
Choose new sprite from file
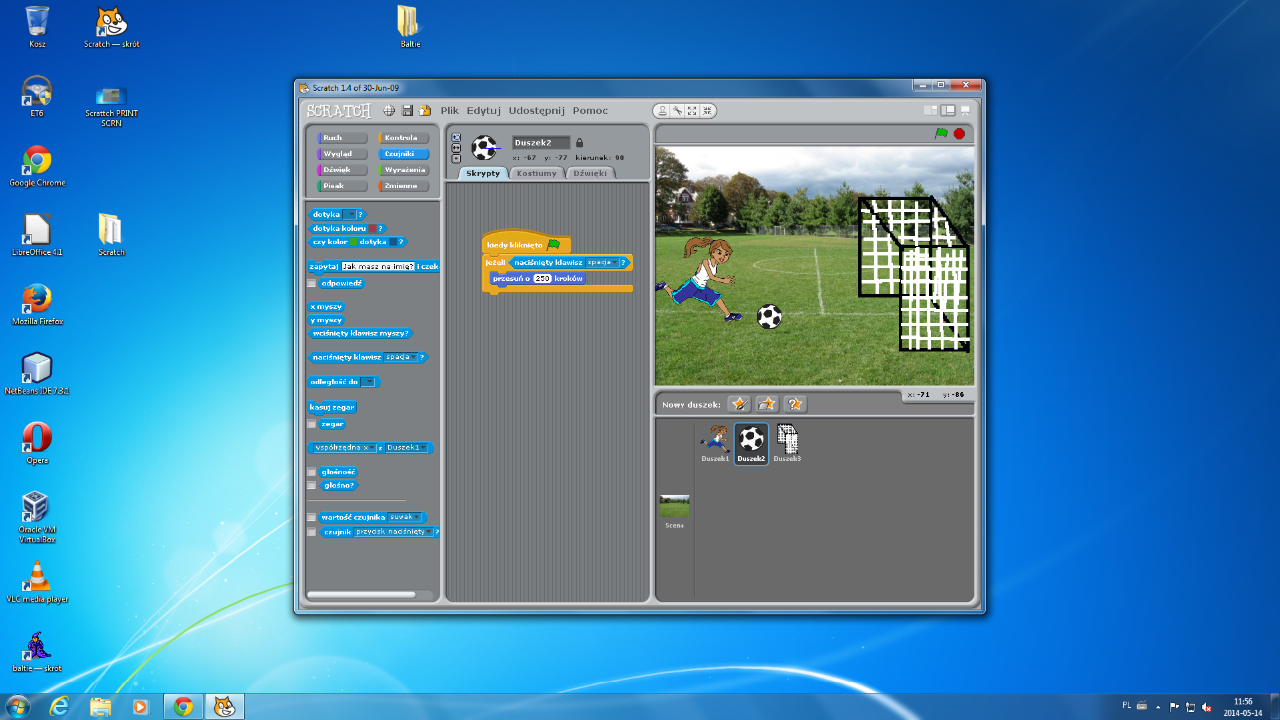coord(767,404)
